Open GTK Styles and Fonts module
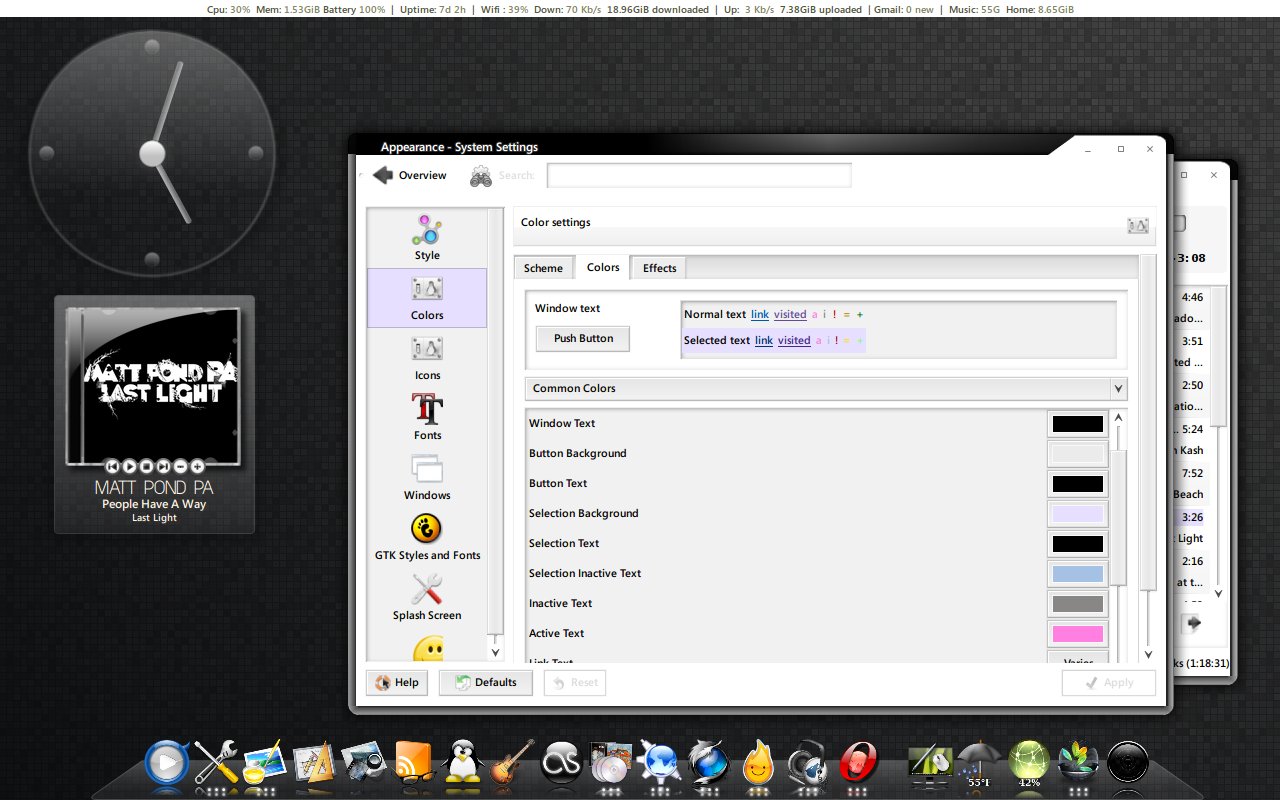This screenshot has width=1280, height=800. [427, 538]
